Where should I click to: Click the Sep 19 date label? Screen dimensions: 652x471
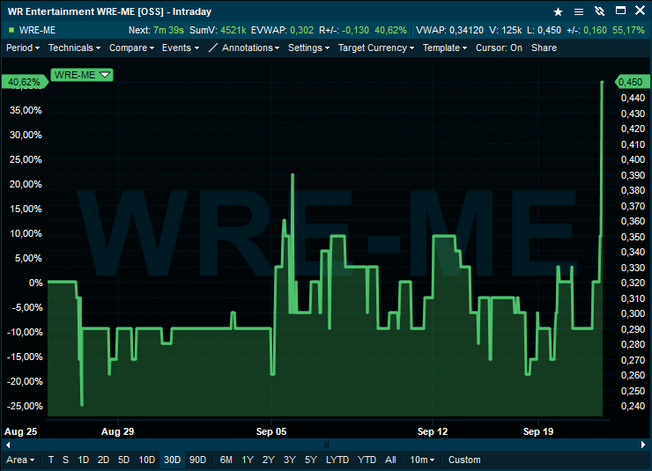click(x=538, y=432)
